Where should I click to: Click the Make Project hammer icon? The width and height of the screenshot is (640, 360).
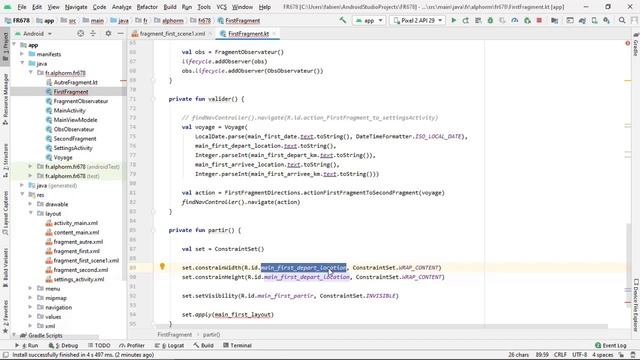click(x=343, y=20)
